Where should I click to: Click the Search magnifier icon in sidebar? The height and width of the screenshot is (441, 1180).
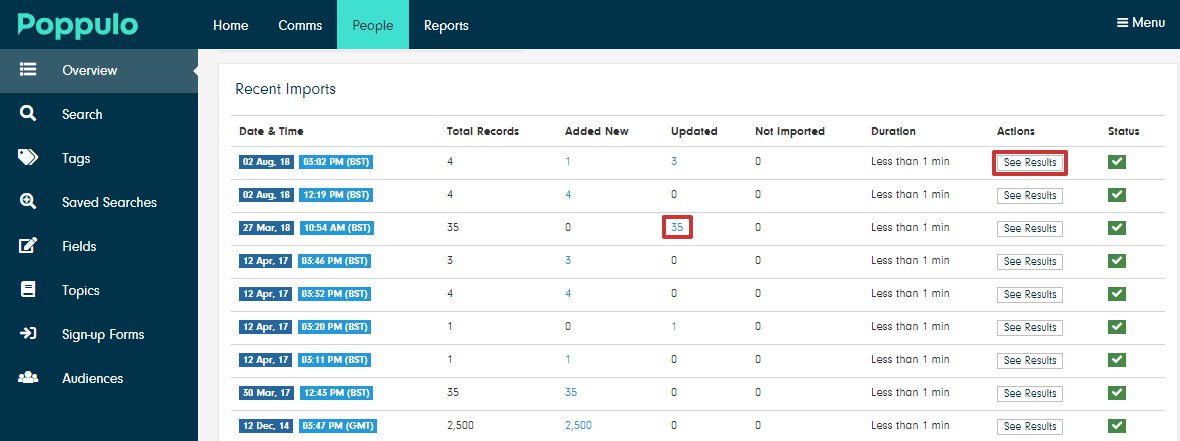pyautogui.click(x=28, y=114)
